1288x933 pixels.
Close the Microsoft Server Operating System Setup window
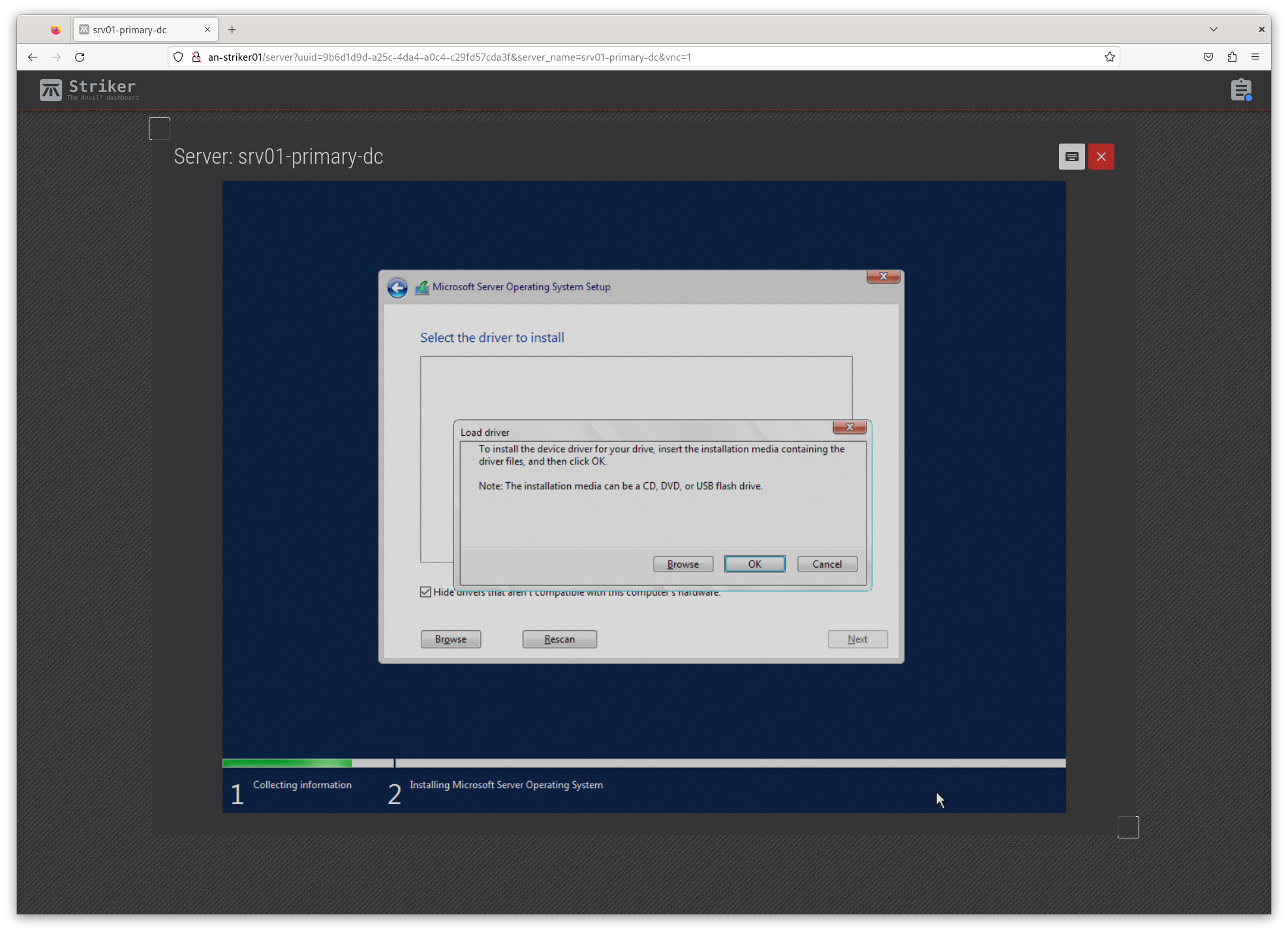883,277
